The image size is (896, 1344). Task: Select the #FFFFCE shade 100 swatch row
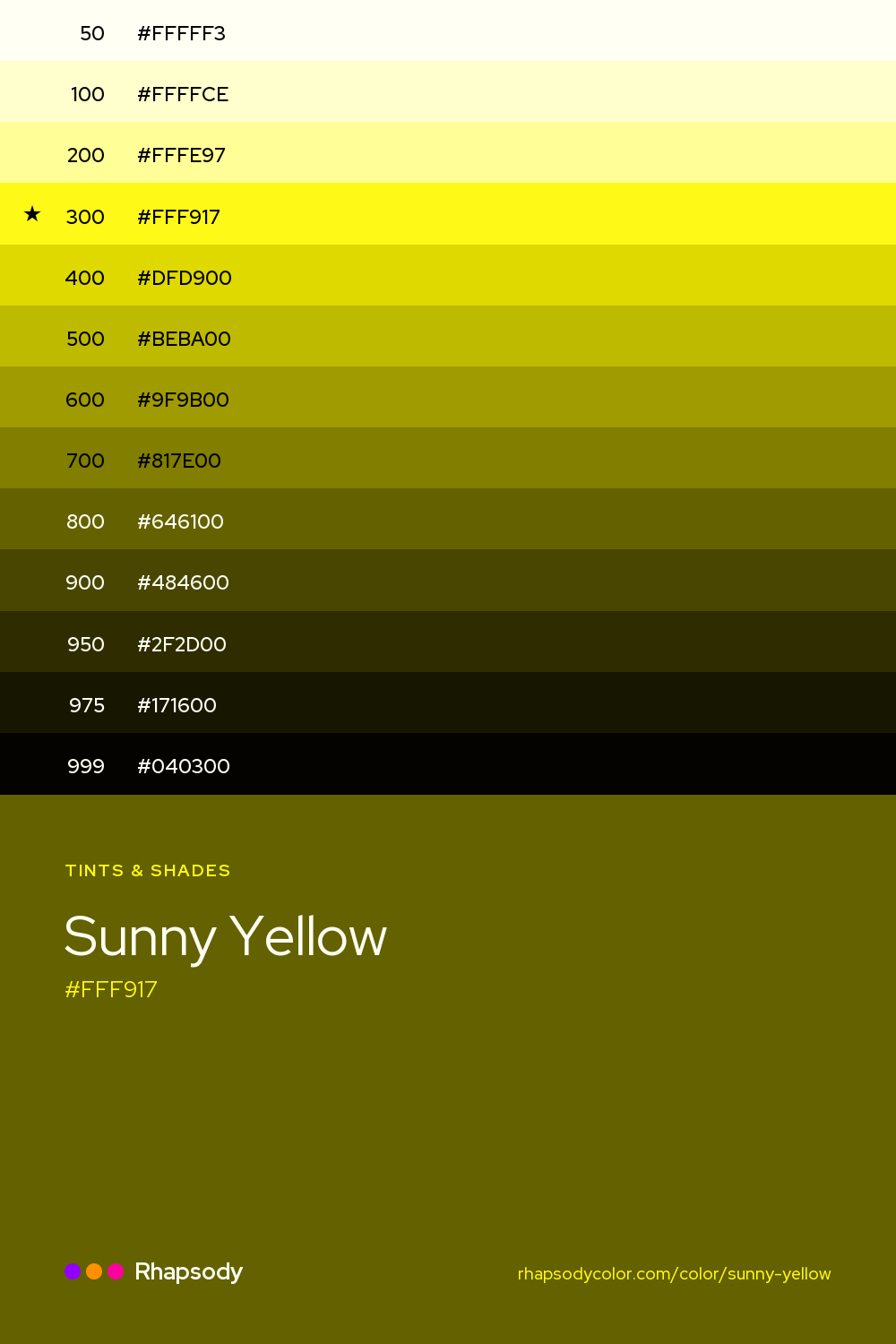(448, 91)
